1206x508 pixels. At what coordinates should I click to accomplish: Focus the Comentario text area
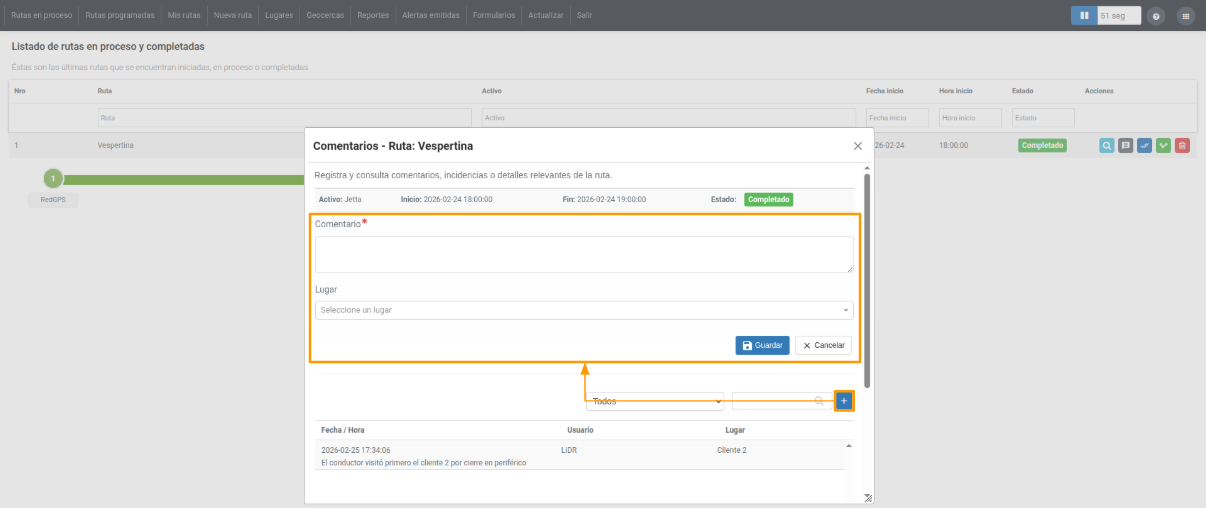(584, 254)
